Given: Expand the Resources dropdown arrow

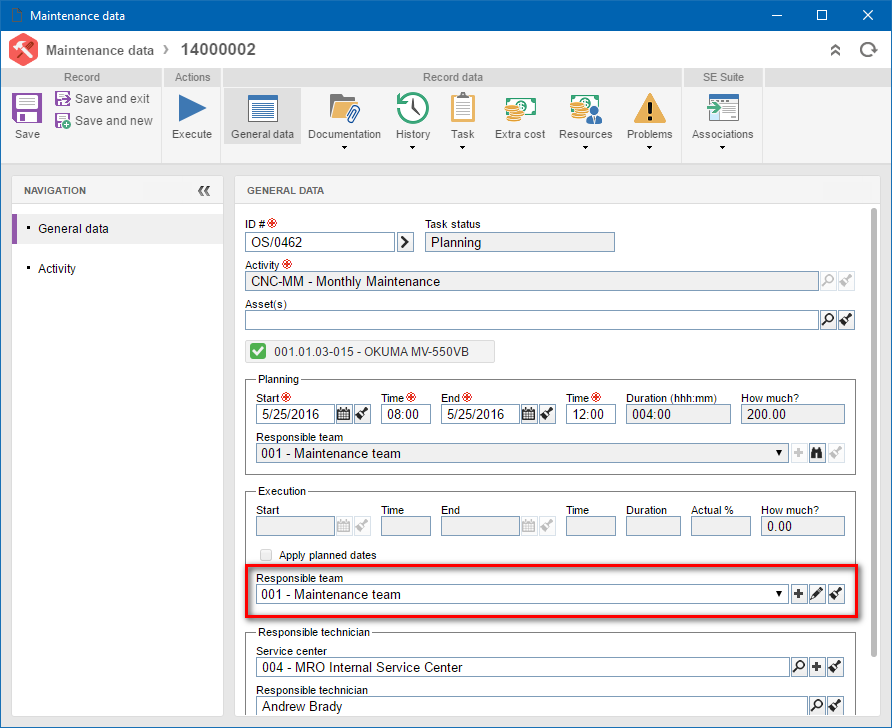Looking at the screenshot, I should (x=585, y=148).
